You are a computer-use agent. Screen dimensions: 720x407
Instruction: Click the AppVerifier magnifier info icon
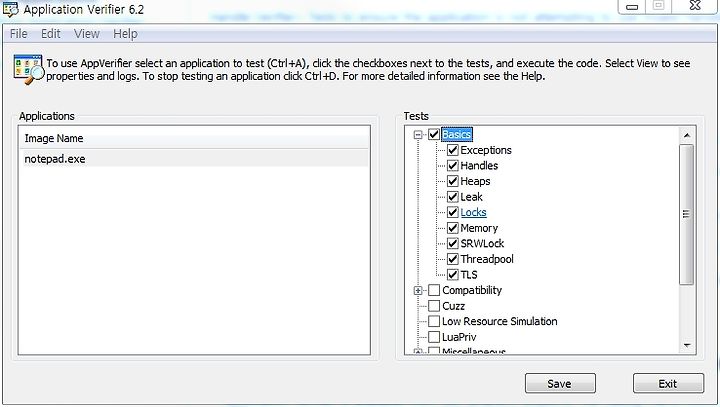28,69
